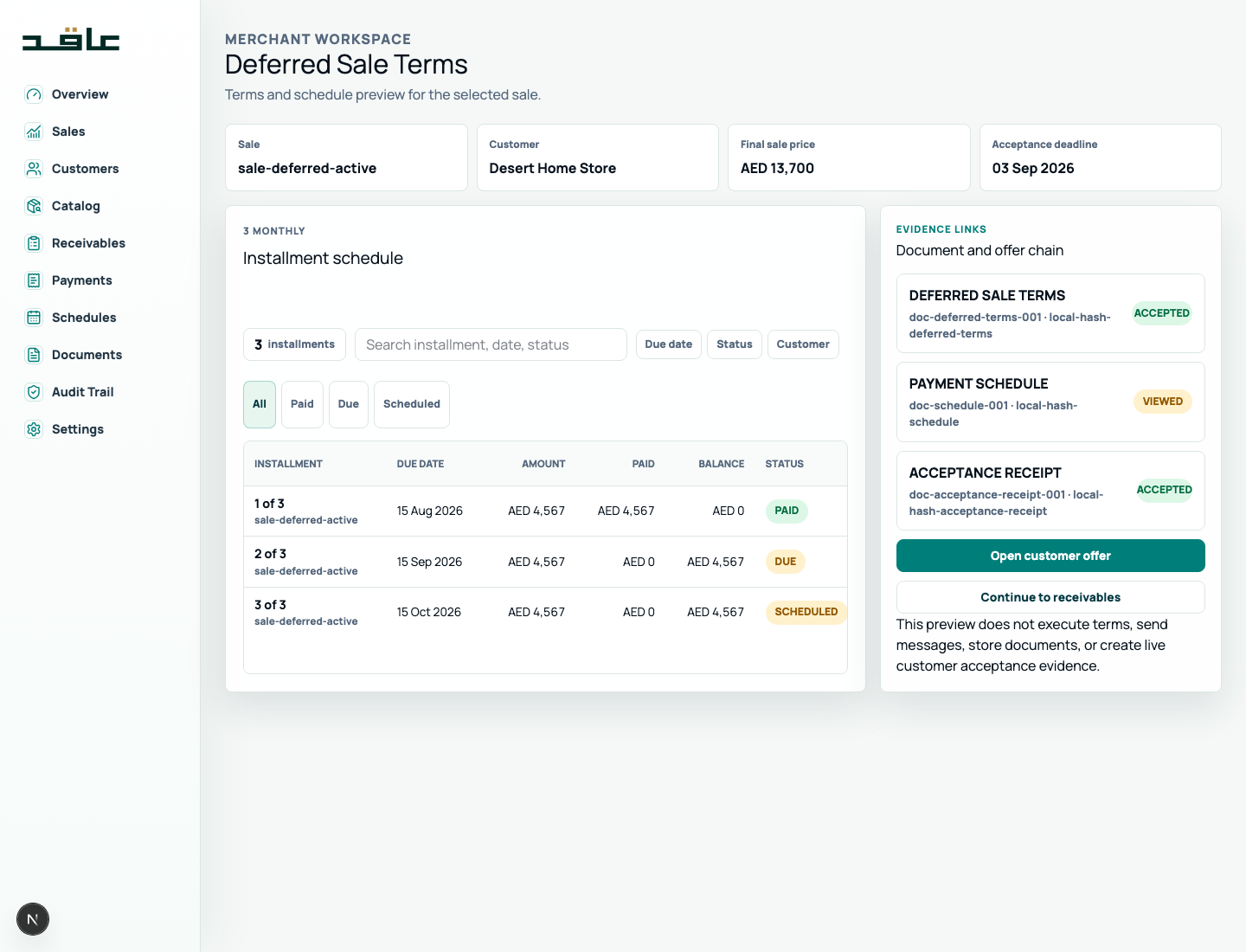Screen dimensions: 1246x952
Task: Open the Payment Schedule document card
Action: pyautogui.click(x=1050, y=402)
